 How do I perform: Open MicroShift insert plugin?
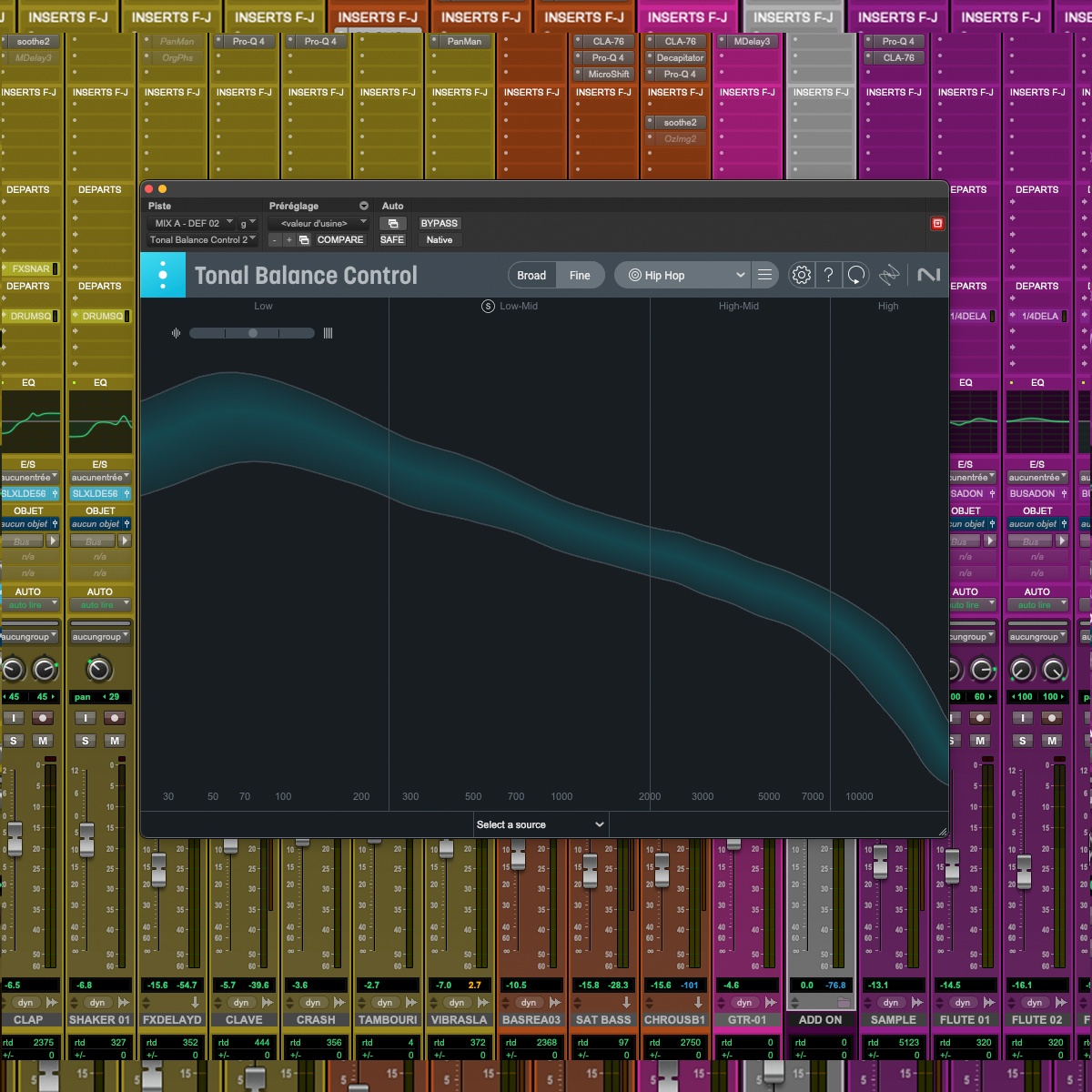tap(607, 75)
